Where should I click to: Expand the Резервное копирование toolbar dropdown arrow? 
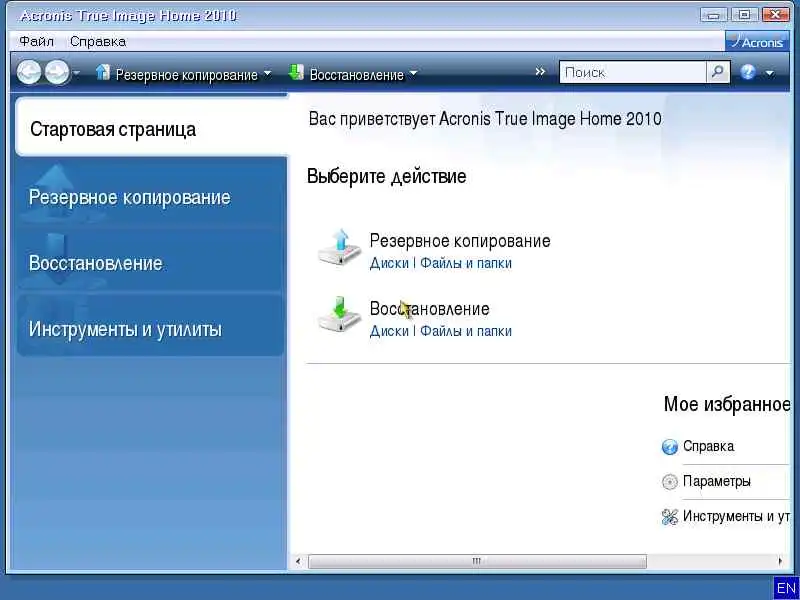(267, 74)
